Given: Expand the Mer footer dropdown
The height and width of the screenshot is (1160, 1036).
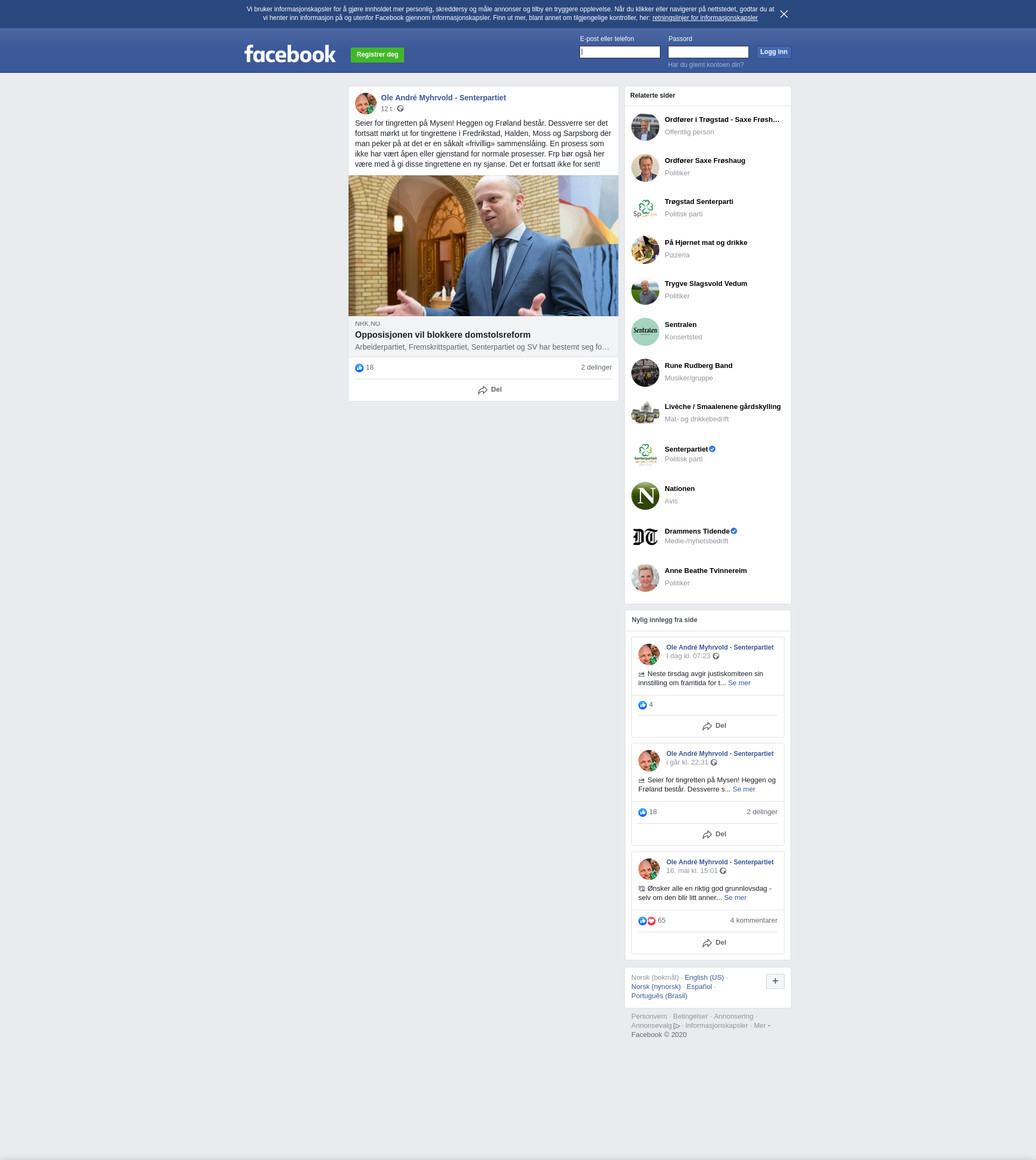Looking at the screenshot, I should [762, 1026].
